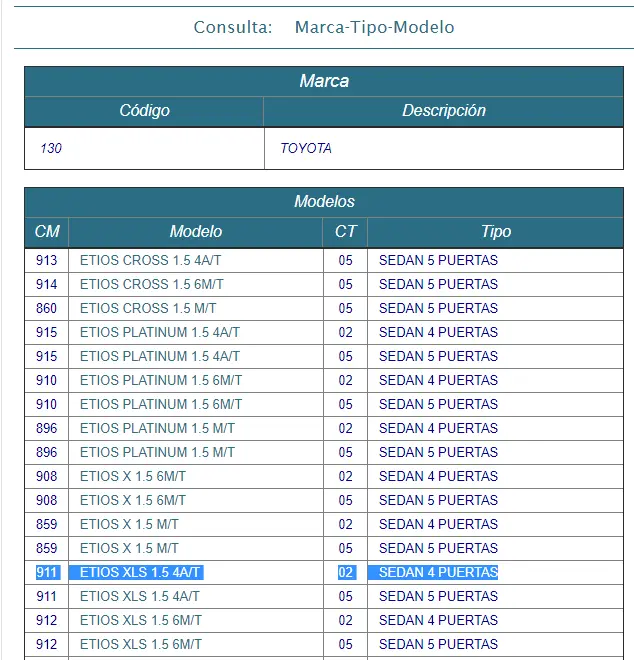634x660 pixels.
Task: Select the "TOYOTA" description cell
Action: [x=444, y=148]
